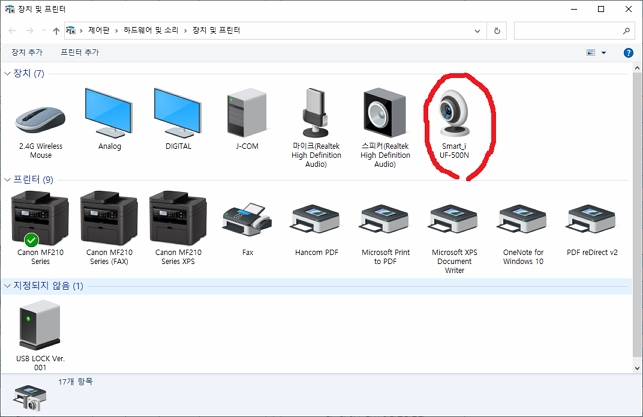
Task: Maximize the 장치 및 프린터 window
Action: click(x=601, y=9)
